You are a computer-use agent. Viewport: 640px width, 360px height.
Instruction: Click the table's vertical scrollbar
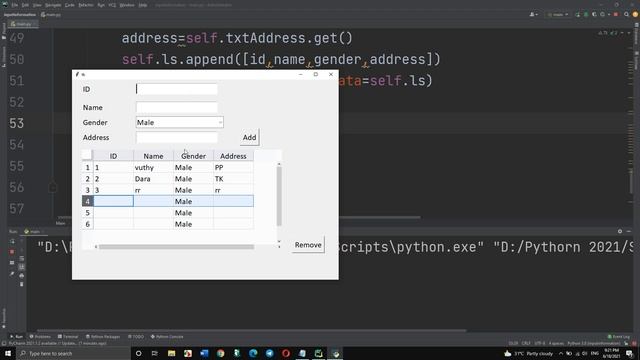point(279,196)
